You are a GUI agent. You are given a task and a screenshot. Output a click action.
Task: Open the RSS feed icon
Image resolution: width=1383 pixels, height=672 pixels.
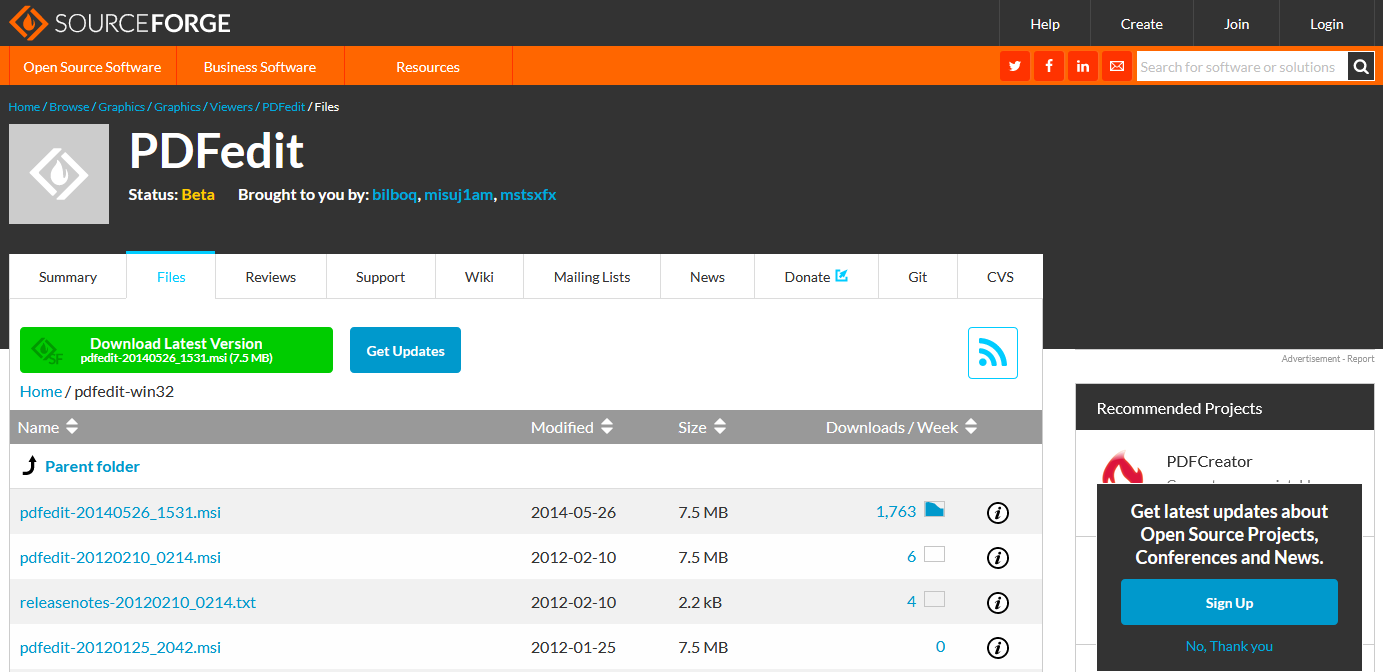992,353
